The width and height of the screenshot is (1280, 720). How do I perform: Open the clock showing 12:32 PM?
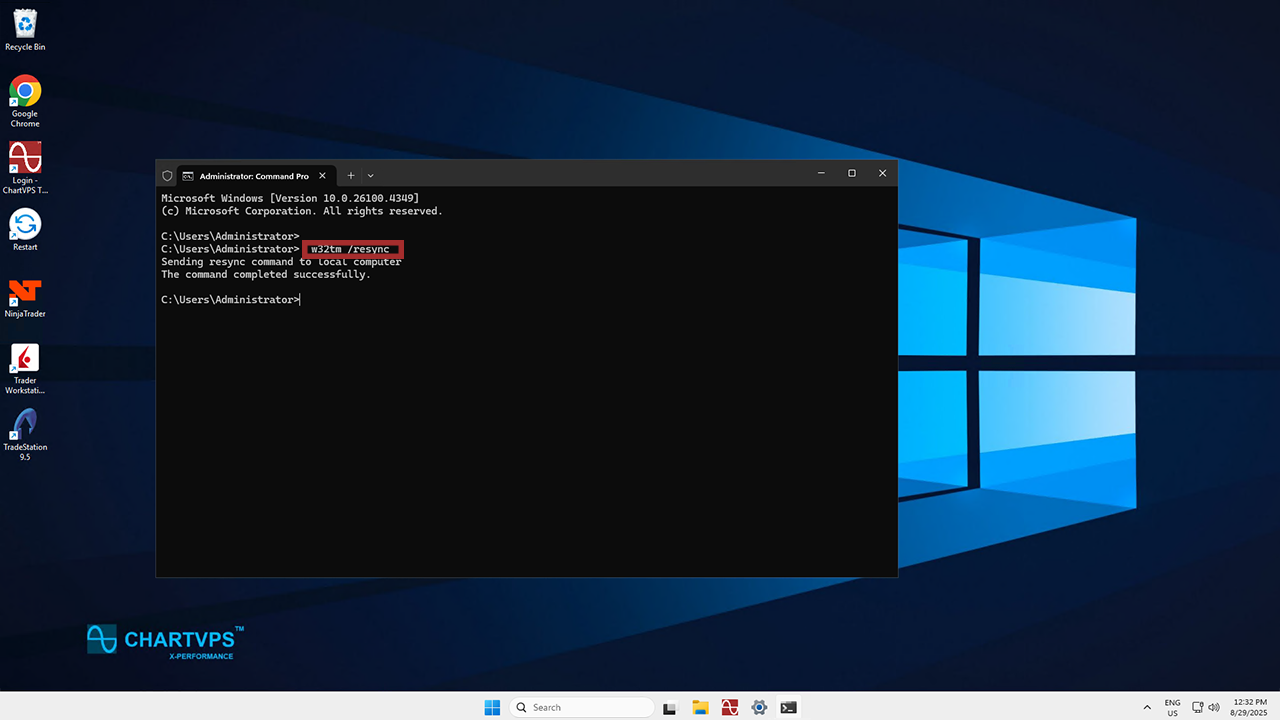tap(1250, 707)
